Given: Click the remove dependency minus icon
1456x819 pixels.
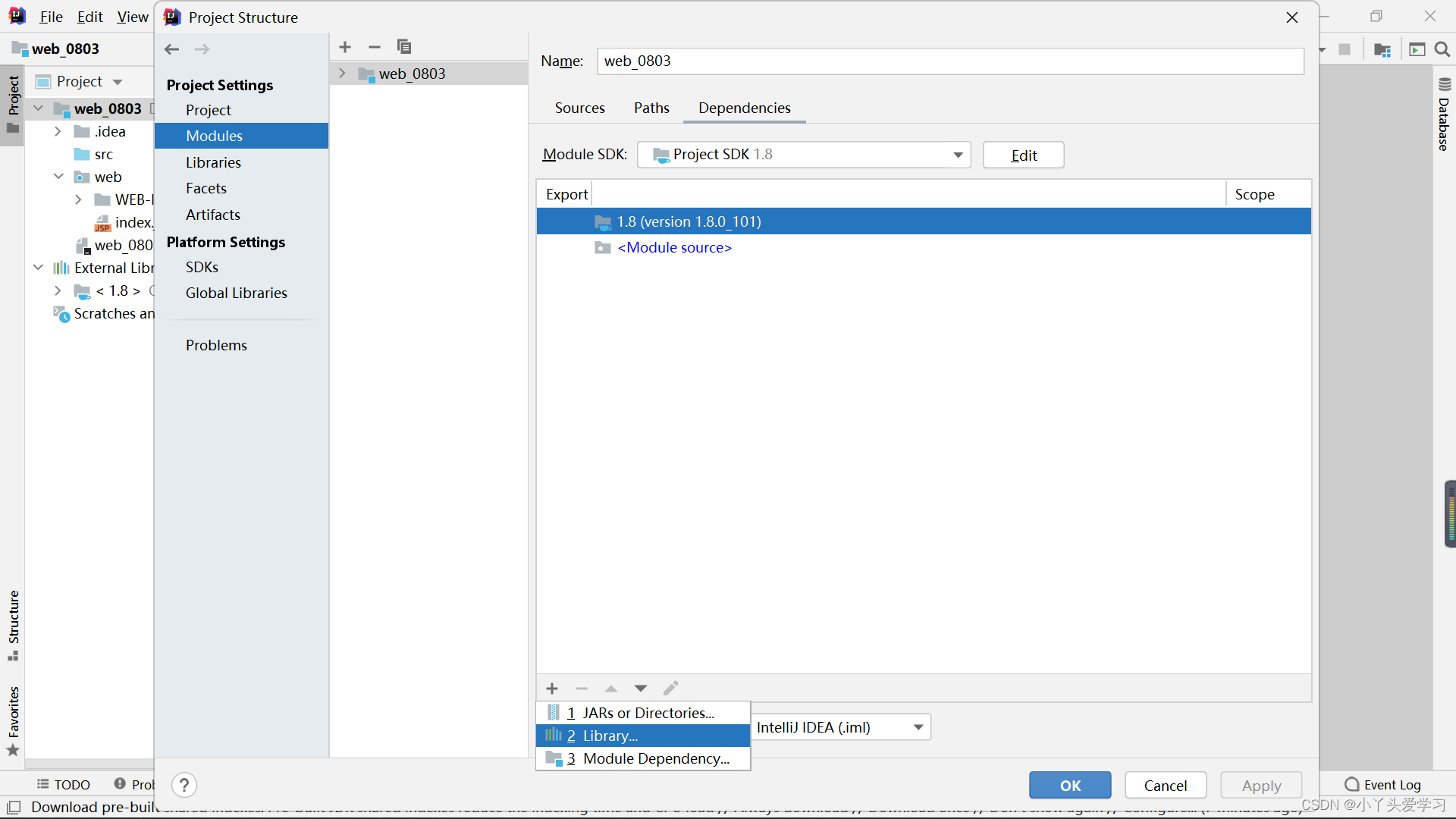Looking at the screenshot, I should (x=581, y=688).
